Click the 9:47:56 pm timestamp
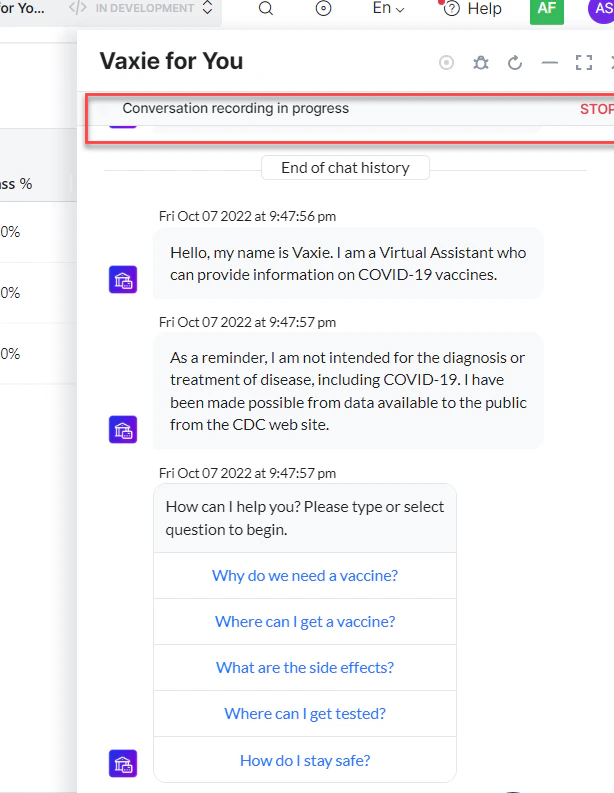Viewport: 614px width, 793px height. (247, 216)
